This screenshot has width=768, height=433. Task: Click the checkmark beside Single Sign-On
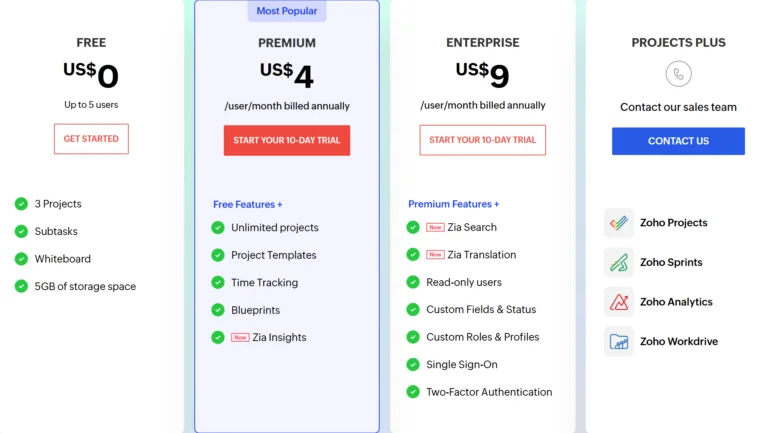pyautogui.click(x=413, y=365)
